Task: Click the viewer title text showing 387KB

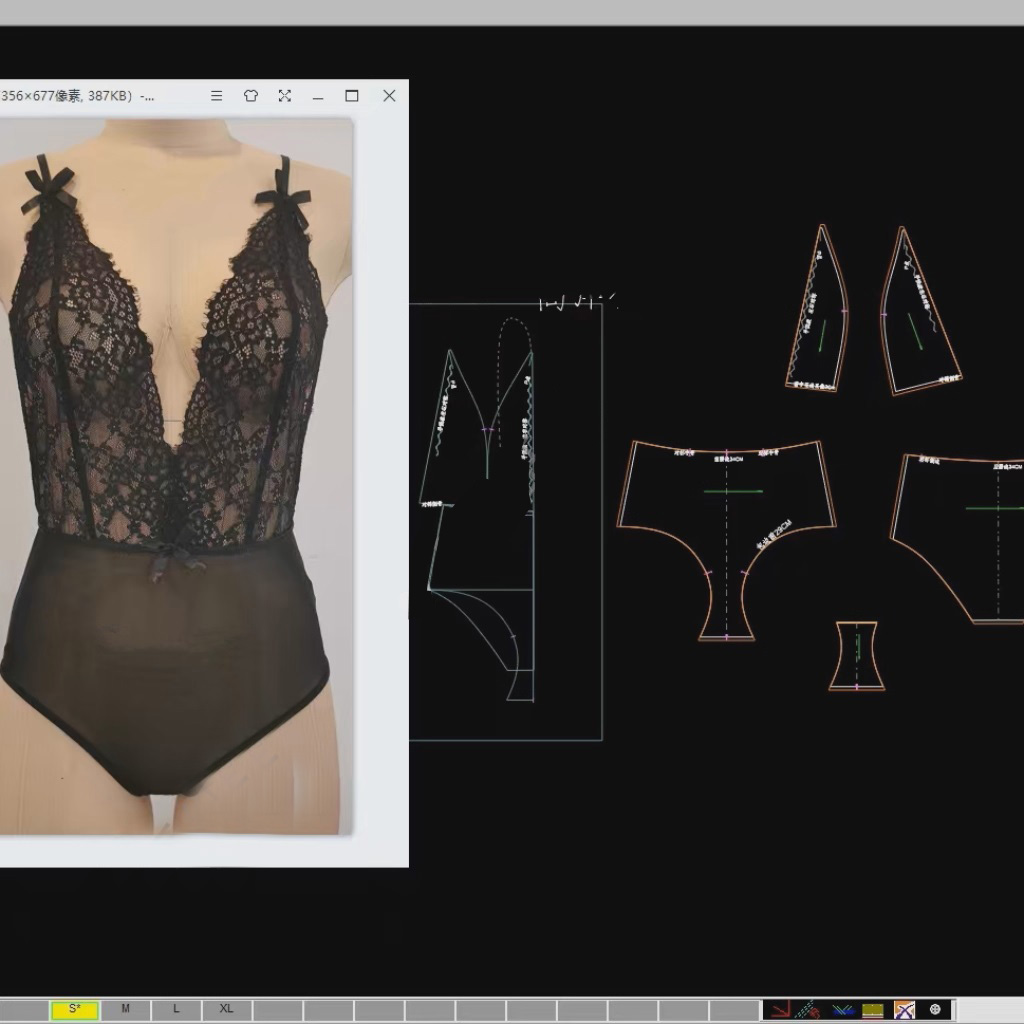Action: click(78, 96)
